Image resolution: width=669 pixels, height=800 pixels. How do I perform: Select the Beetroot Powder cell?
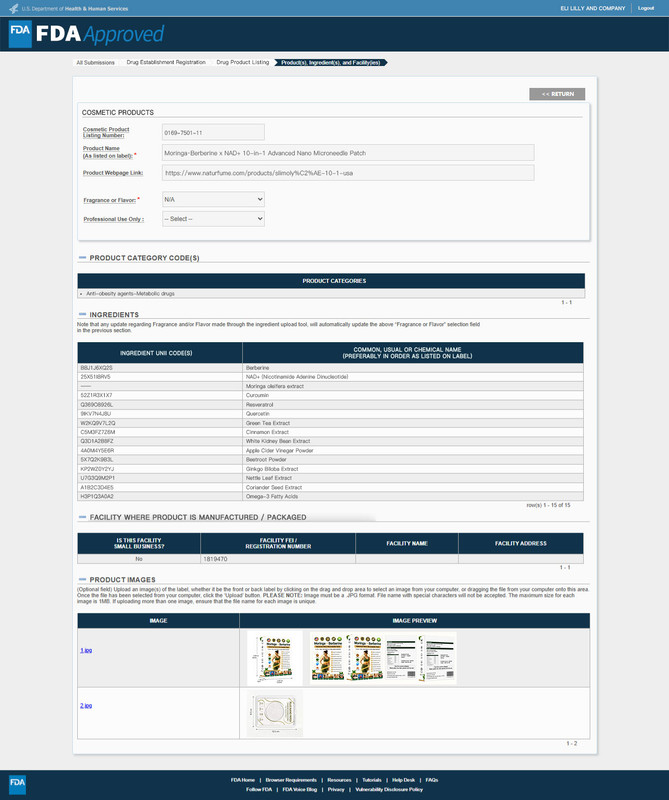coord(413,460)
